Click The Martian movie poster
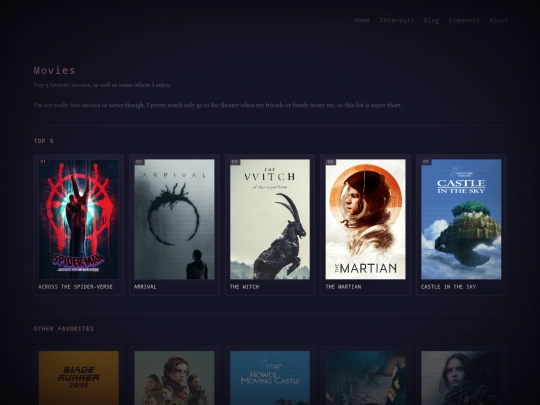This screenshot has width=540, height=405. [365, 219]
